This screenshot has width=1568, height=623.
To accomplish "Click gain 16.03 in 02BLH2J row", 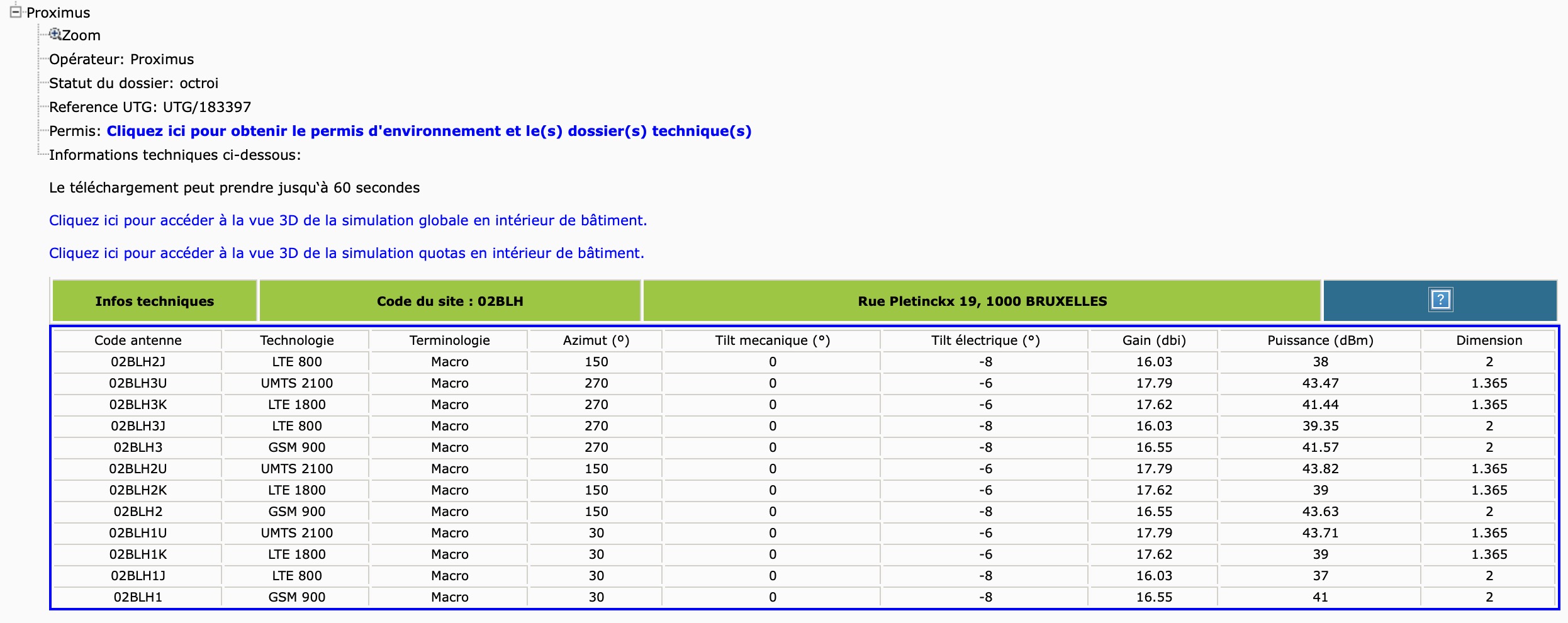I will pos(1154,362).
